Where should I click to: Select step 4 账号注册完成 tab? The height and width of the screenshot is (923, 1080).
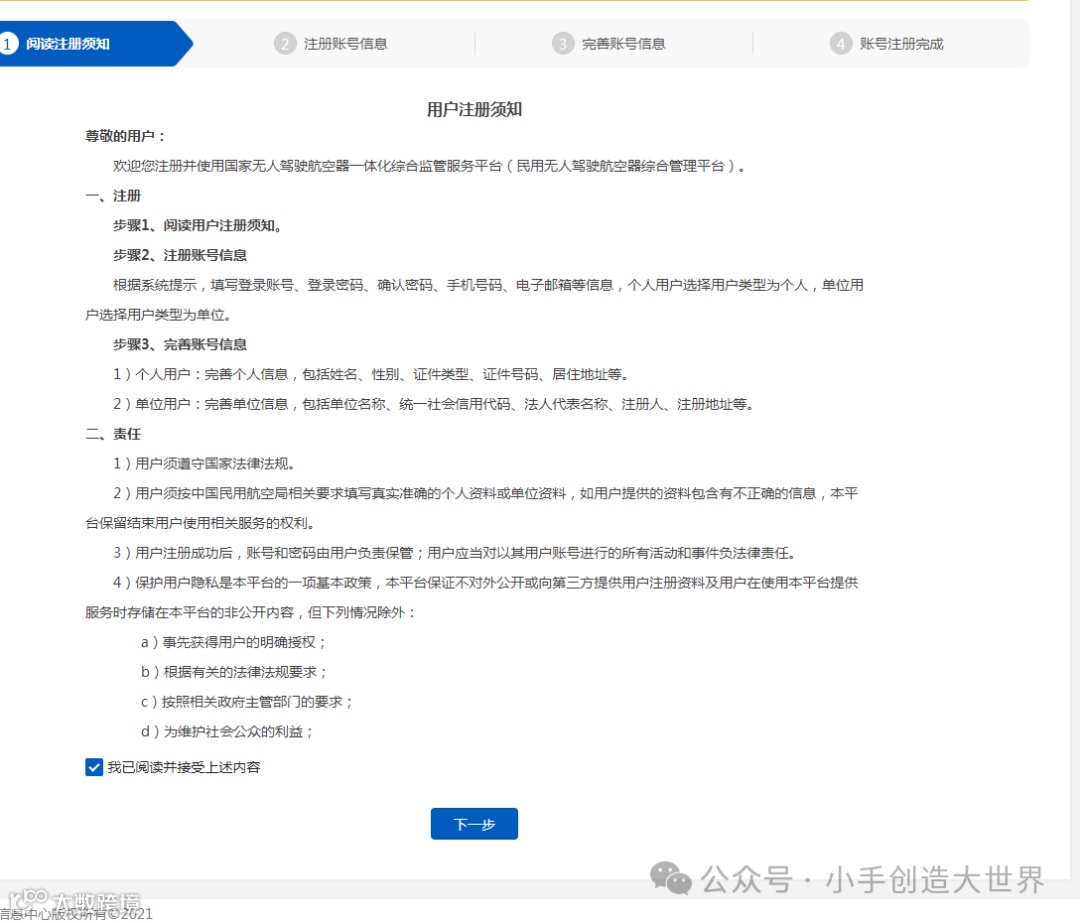[886, 44]
